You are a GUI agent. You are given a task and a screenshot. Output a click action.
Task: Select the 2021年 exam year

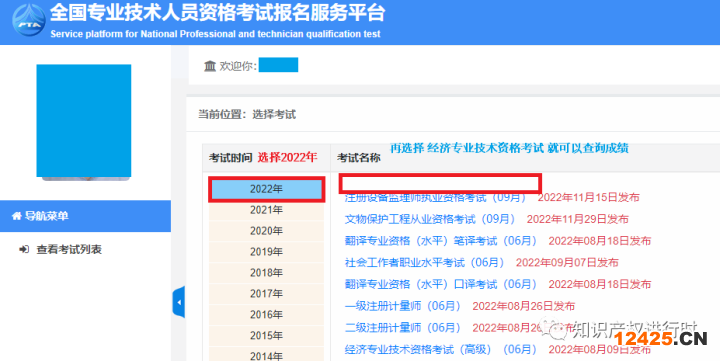click(266, 210)
